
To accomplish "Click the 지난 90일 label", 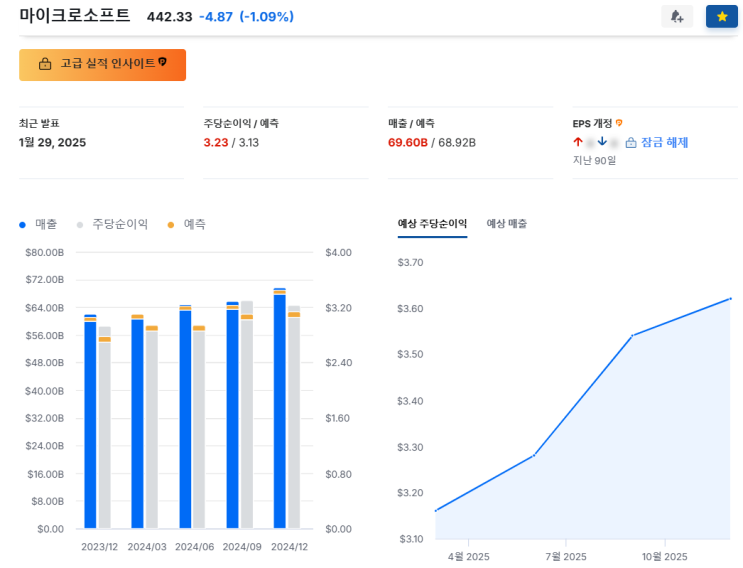I will [594, 161].
